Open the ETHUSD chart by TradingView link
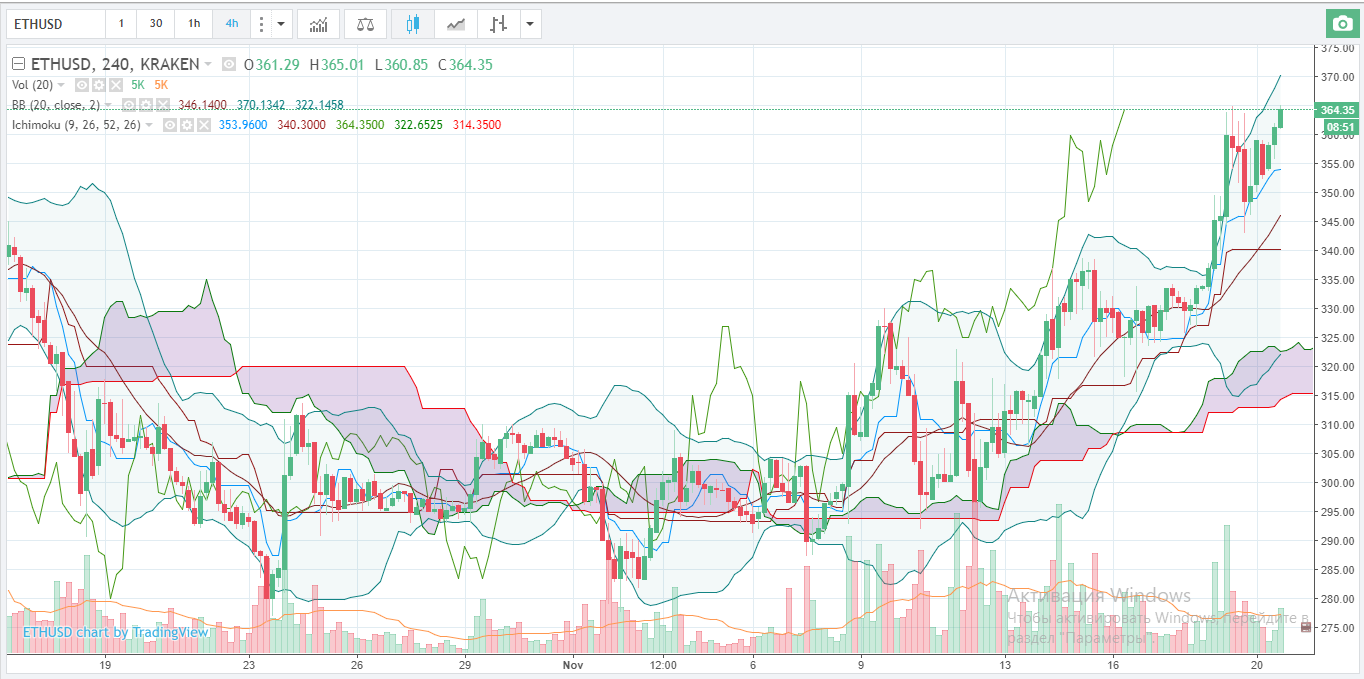Screen dimensions: 1364x679 click(x=115, y=632)
